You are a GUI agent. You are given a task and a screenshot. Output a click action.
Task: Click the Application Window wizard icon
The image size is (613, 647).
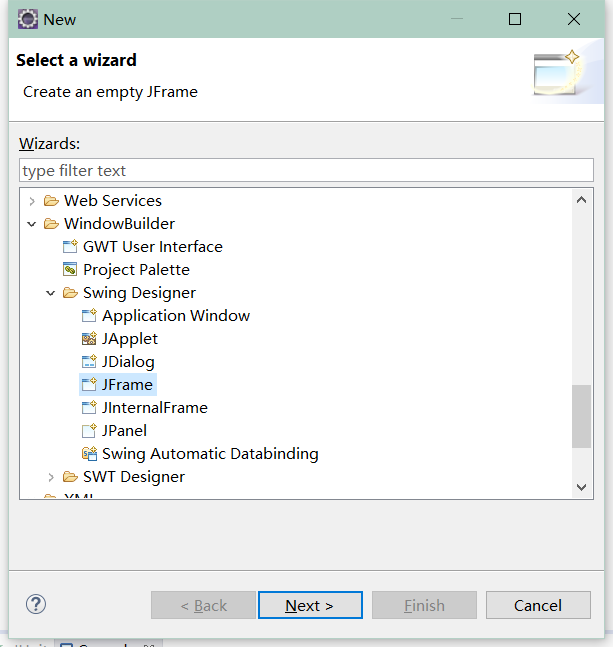[89, 316]
